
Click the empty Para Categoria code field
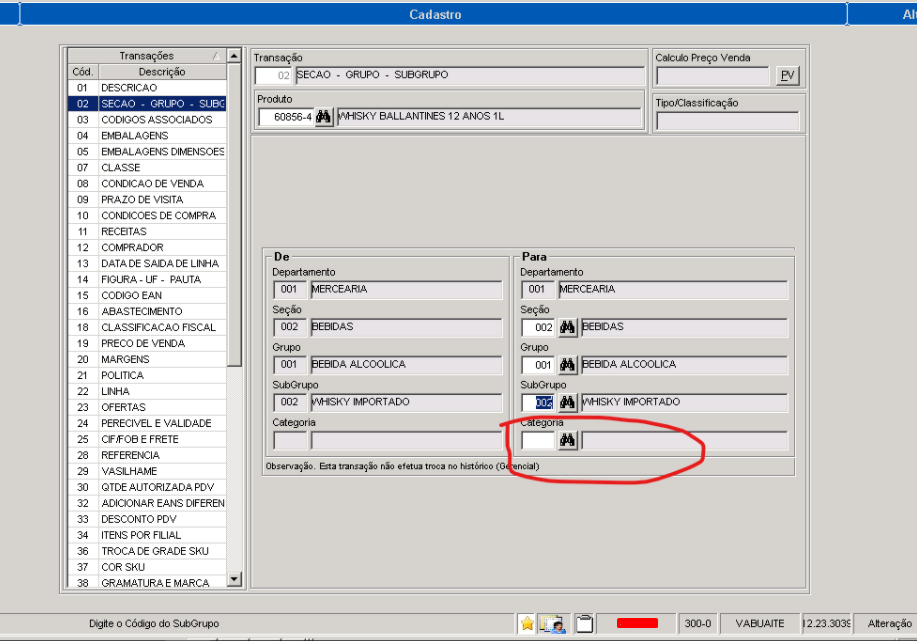pyautogui.click(x=538, y=440)
